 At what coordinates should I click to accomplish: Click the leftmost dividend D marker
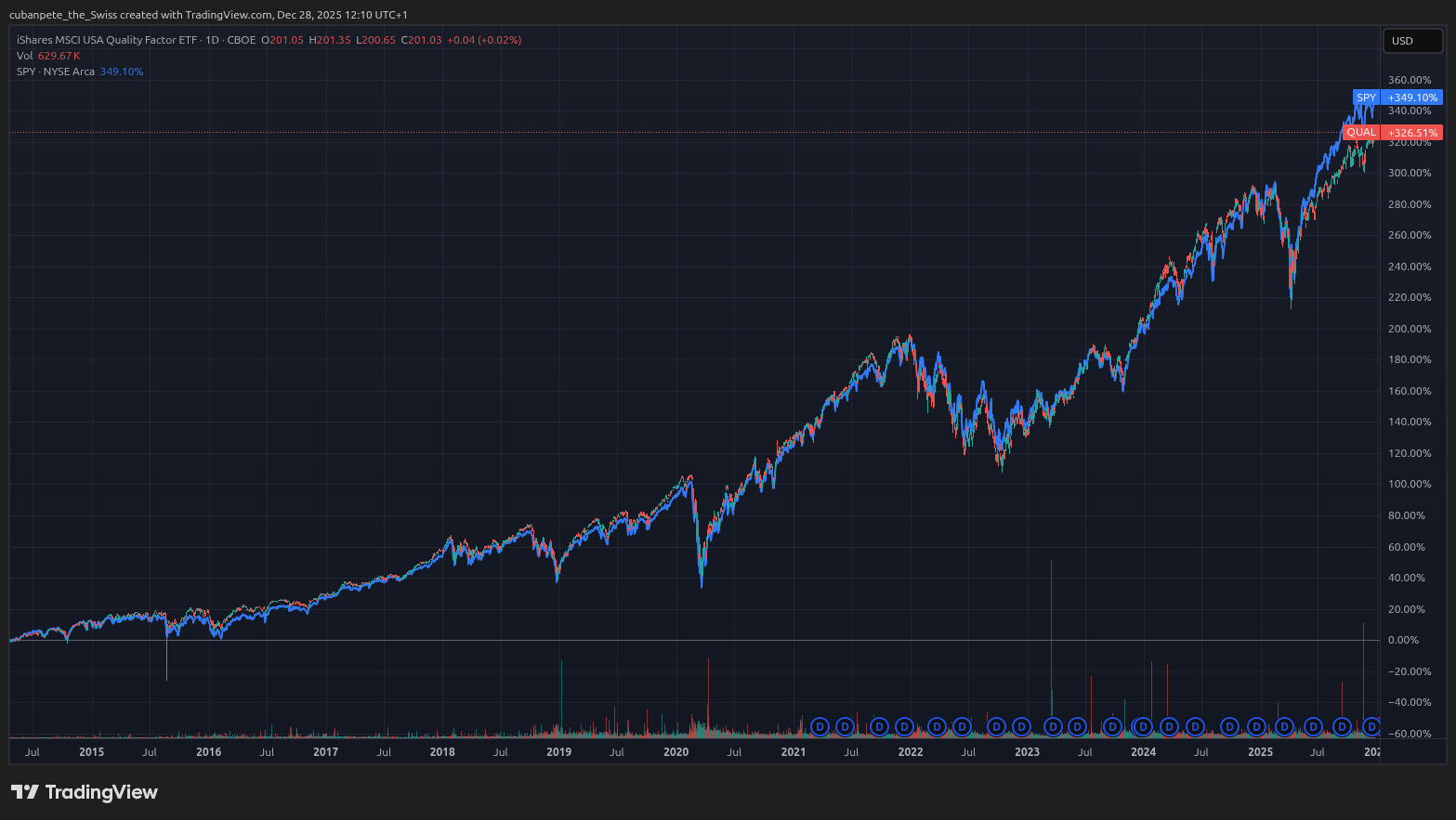(x=820, y=726)
